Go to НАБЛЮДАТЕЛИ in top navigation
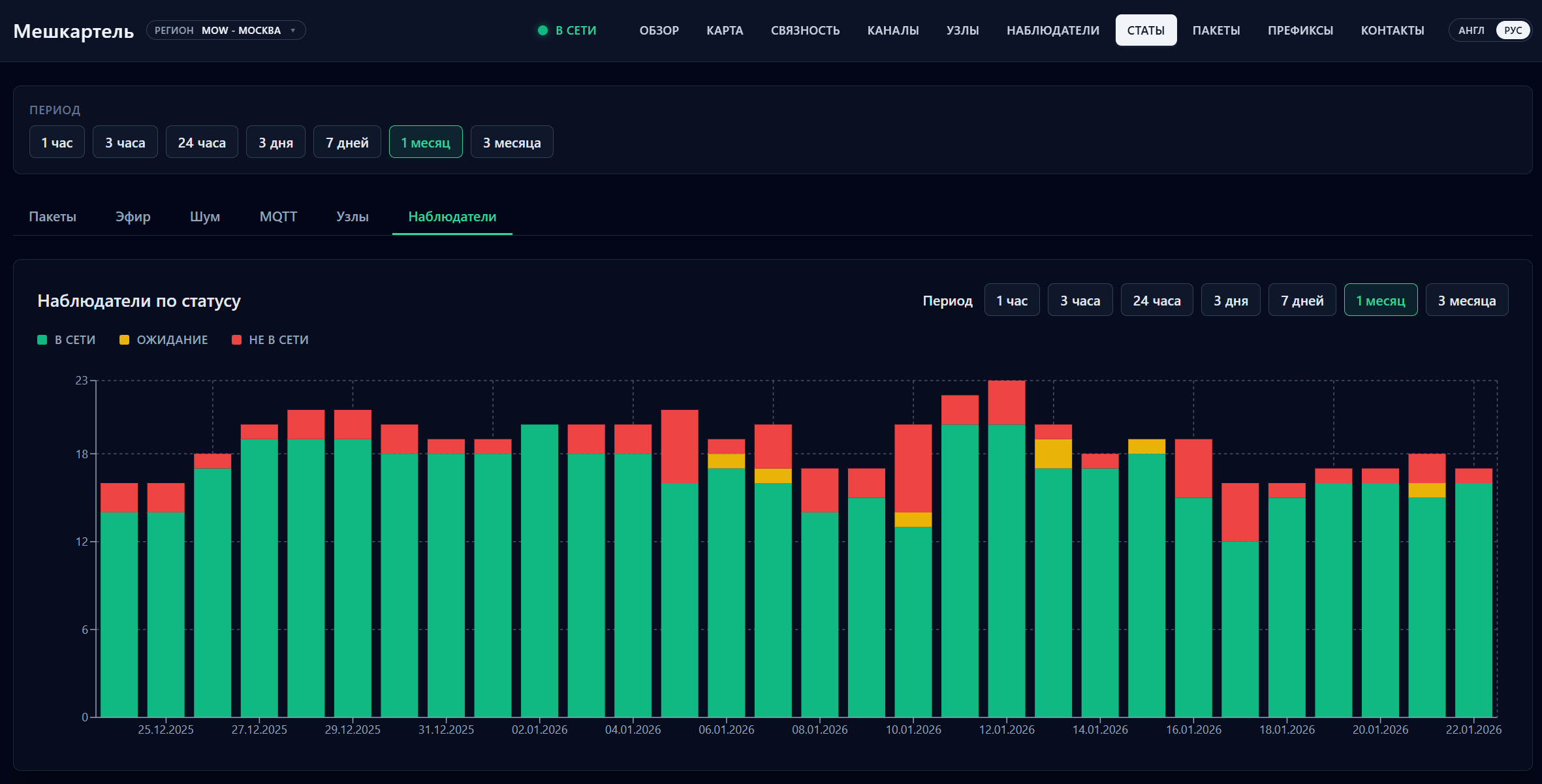1542x784 pixels. click(1053, 31)
